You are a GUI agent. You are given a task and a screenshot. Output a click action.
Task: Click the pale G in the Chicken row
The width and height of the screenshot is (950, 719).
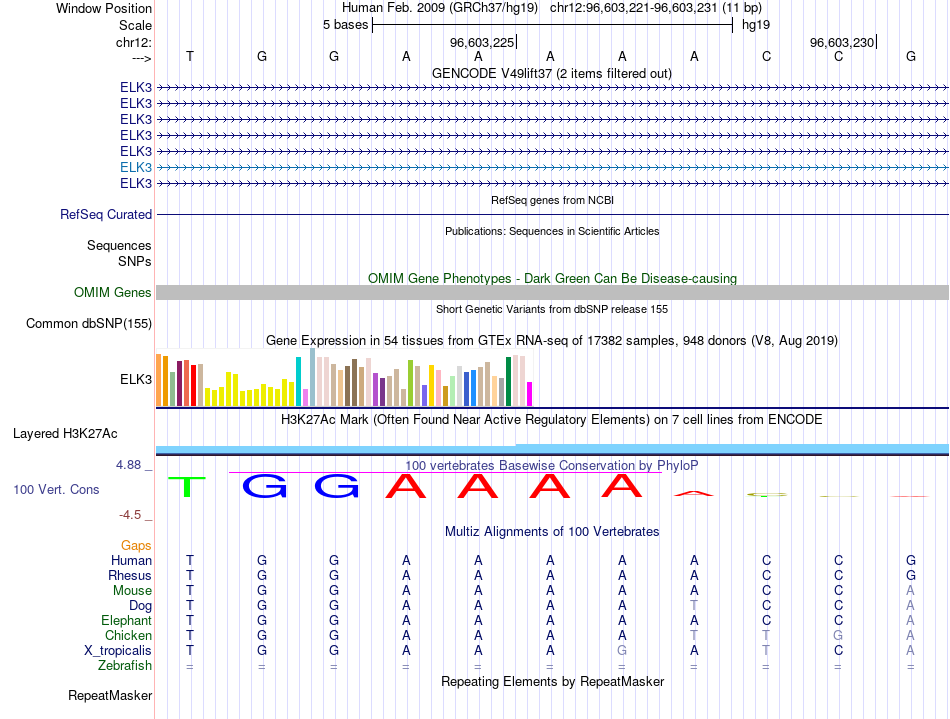(838, 635)
